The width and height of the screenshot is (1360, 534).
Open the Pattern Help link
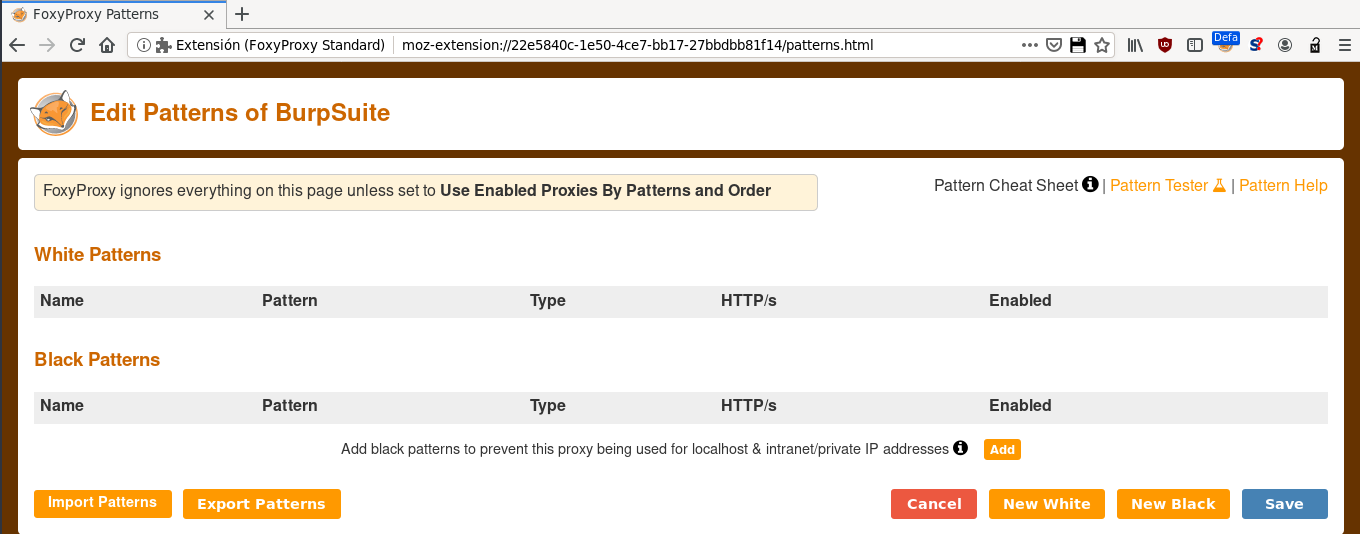1283,185
